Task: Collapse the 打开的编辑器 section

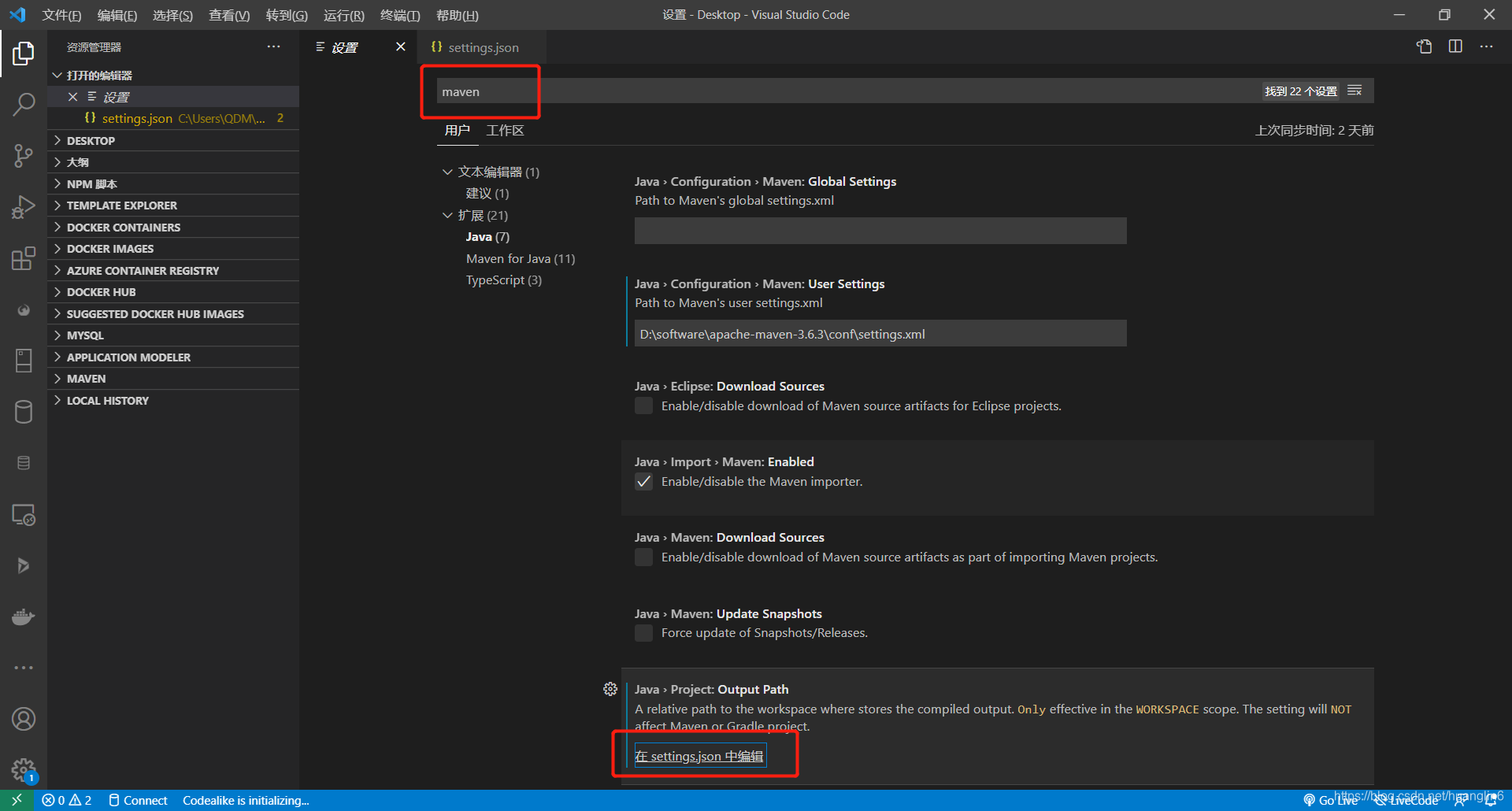Action: (x=173, y=76)
